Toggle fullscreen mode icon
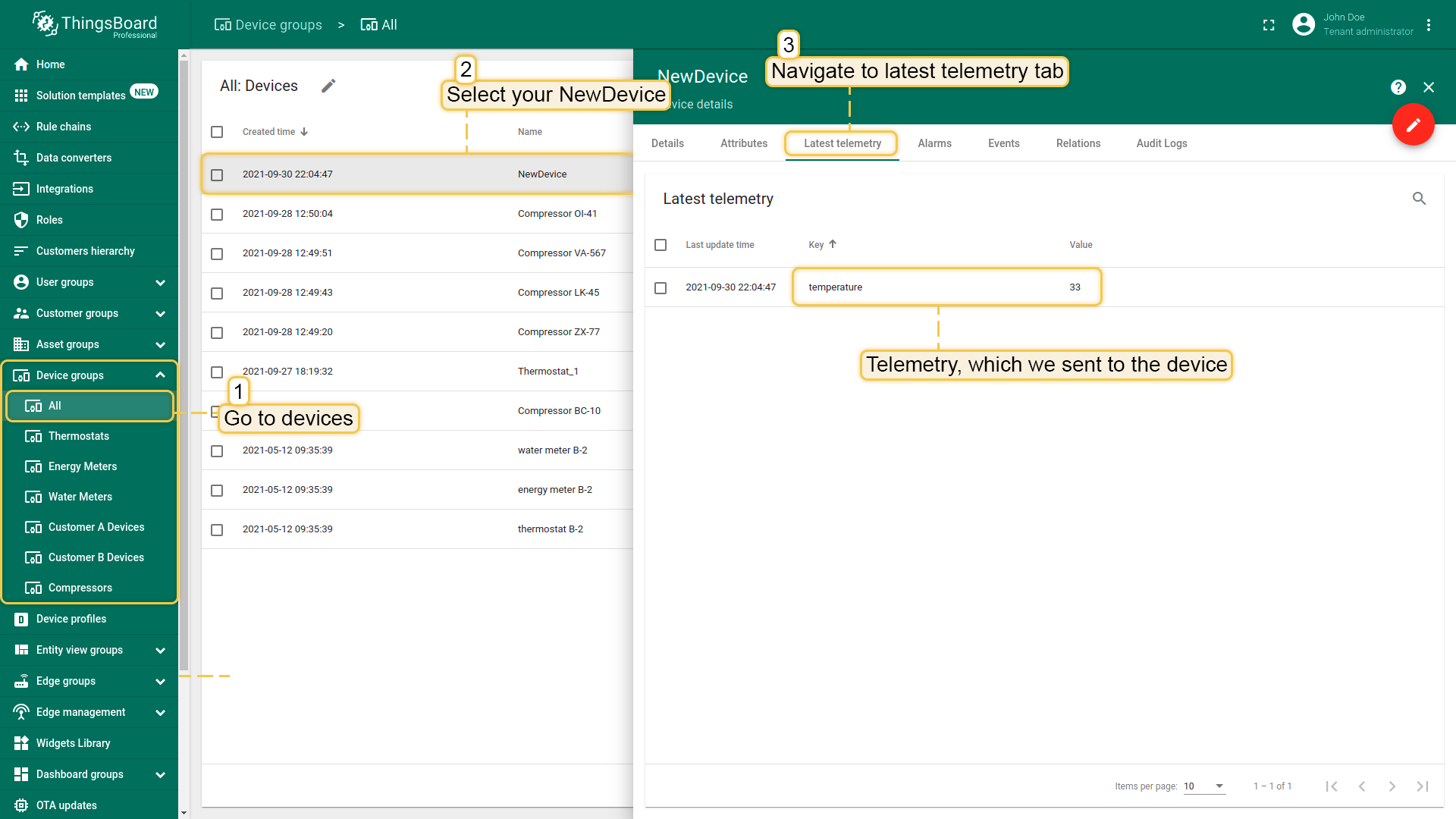Image resolution: width=1456 pixels, height=819 pixels. click(x=1269, y=25)
